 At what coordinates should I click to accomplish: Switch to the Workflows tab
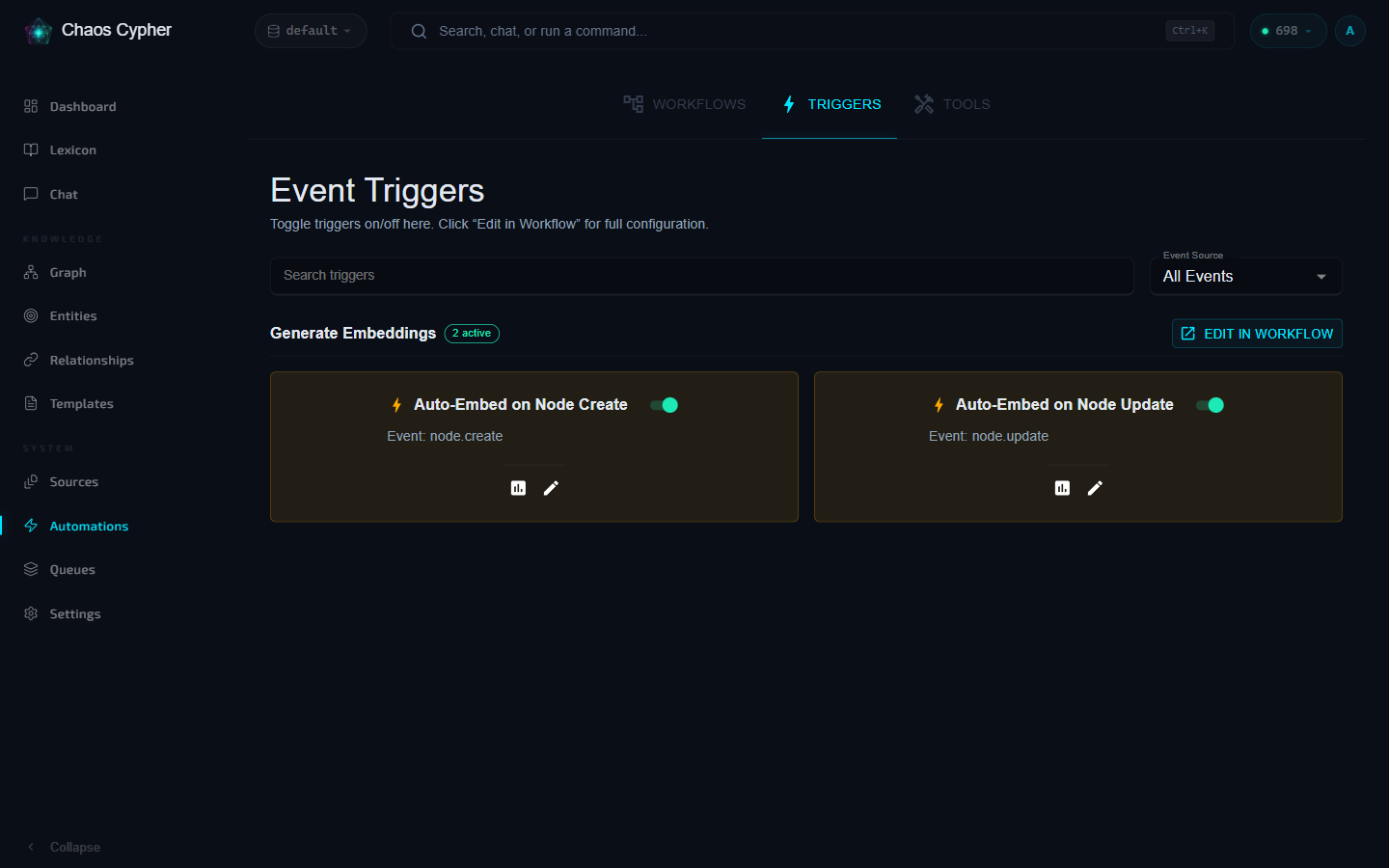pos(684,104)
